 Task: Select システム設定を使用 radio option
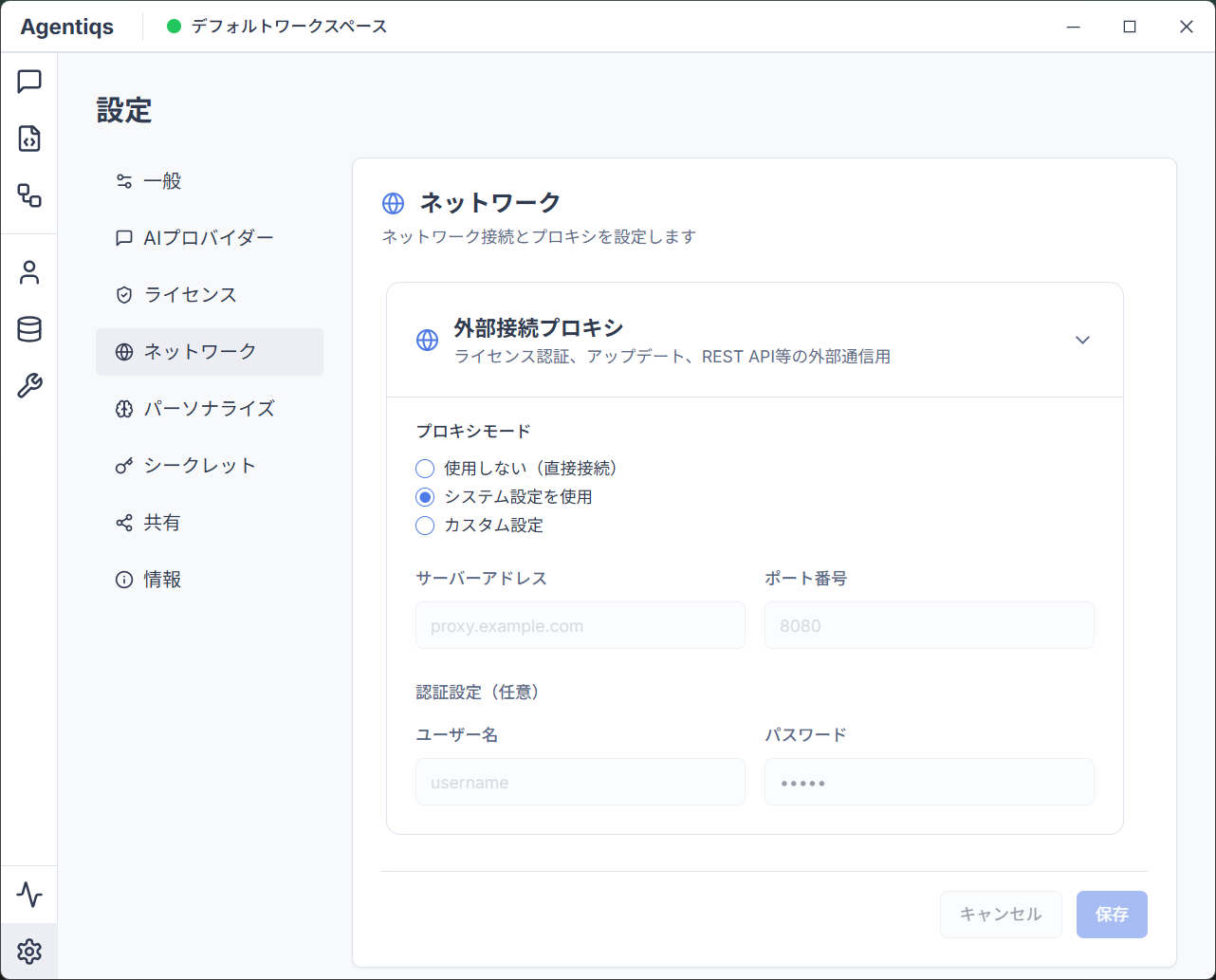tap(425, 497)
